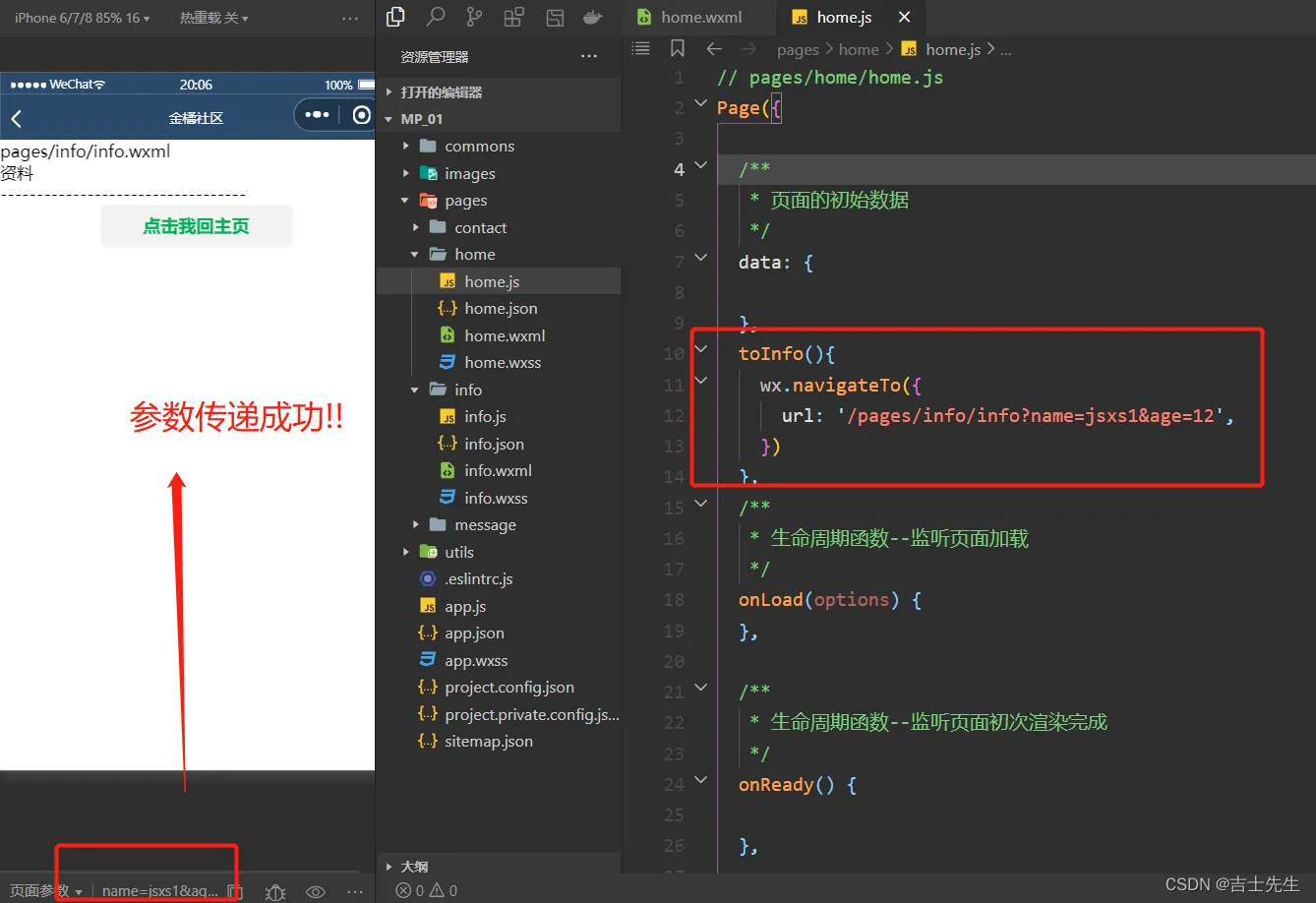Click the home.js breadcrumb segment
Screen dimensions: 1316x903
click(x=942, y=49)
